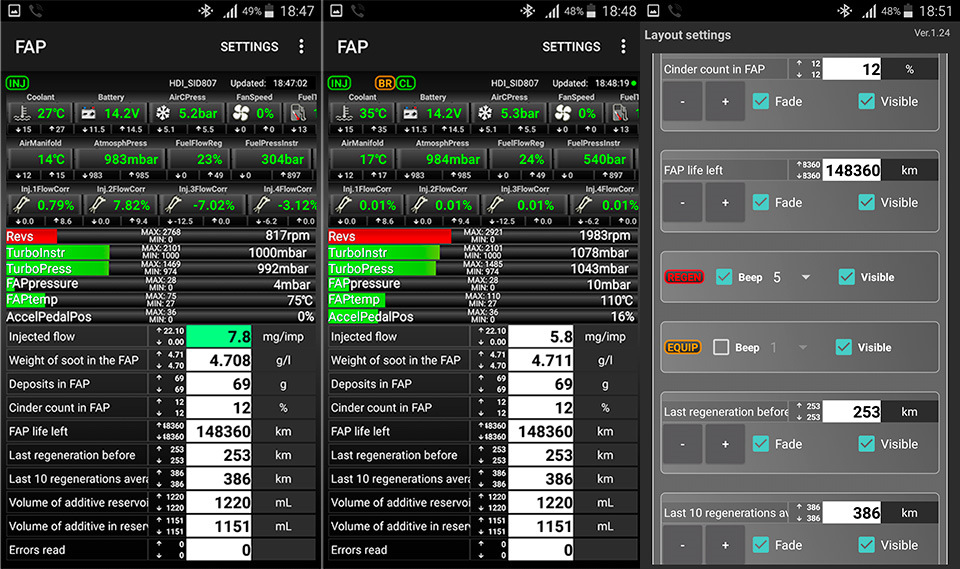Tap the TurboInstr bar showing 1078mbar
This screenshot has width=960, height=569.
(x=482, y=252)
